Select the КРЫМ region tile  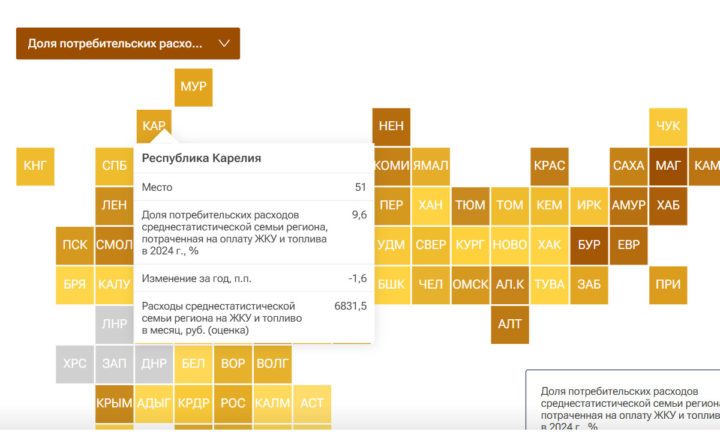(114, 404)
